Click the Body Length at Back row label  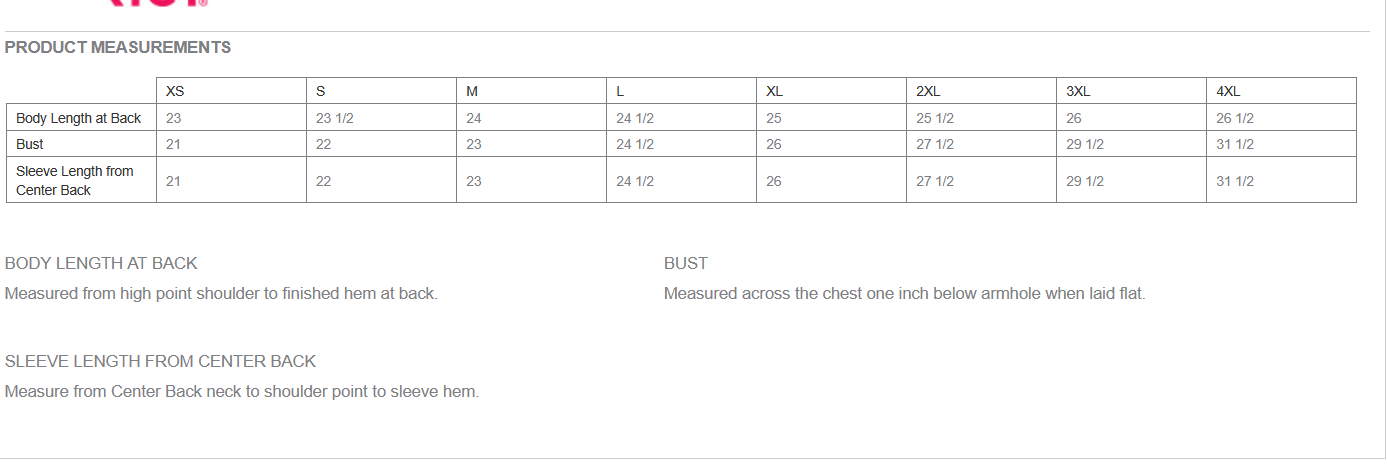[x=79, y=118]
